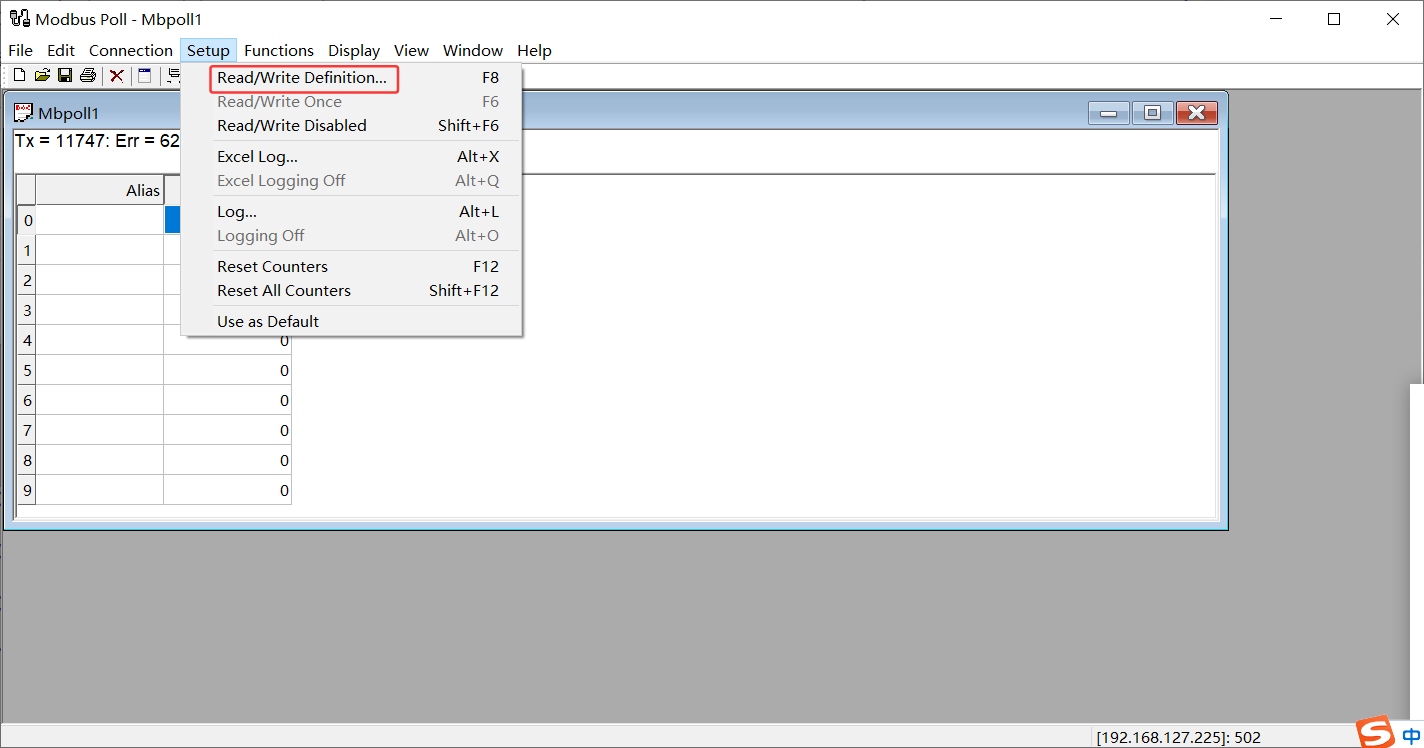
Task: Select Reset All Counters menu entry
Action: [352, 291]
